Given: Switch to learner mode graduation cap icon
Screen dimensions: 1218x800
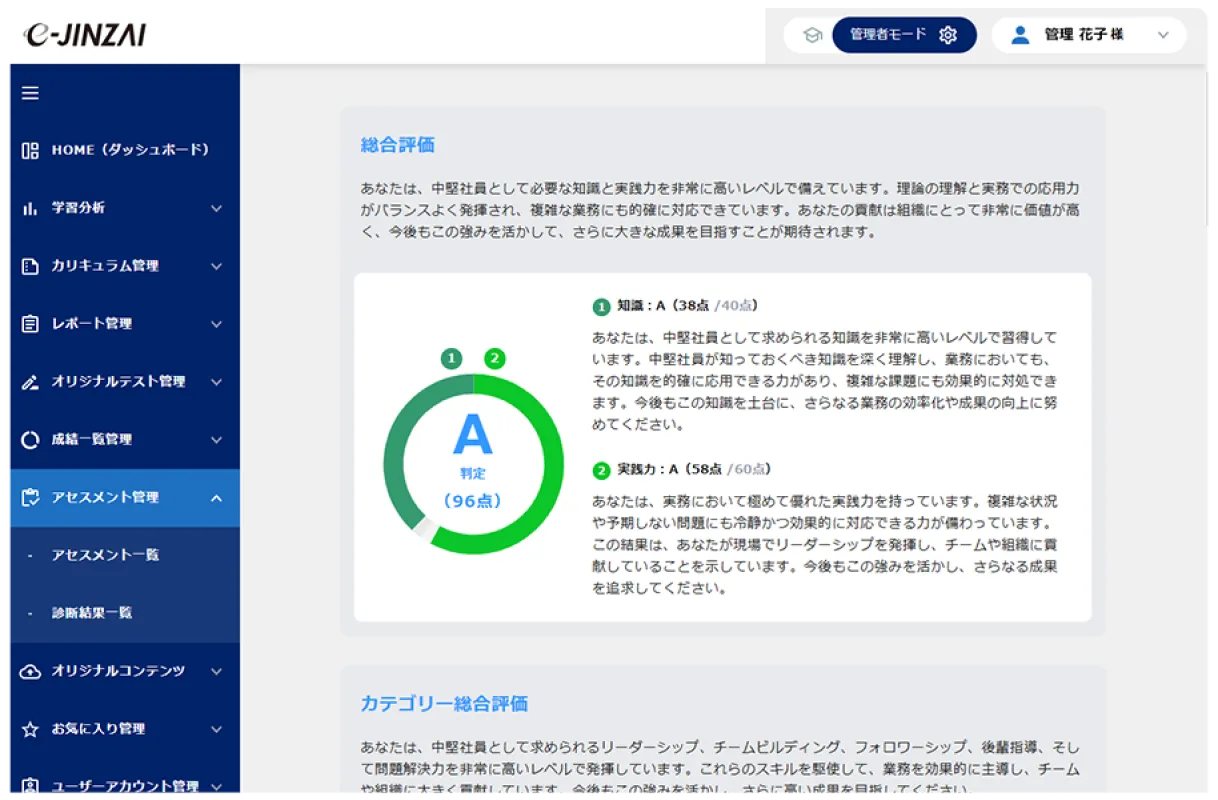Looking at the screenshot, I should (812, 35).
